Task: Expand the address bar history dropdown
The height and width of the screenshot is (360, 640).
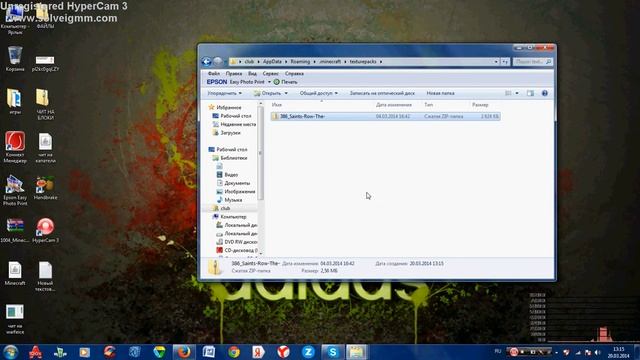Action: pyautogui.click(x=496, y=62)
